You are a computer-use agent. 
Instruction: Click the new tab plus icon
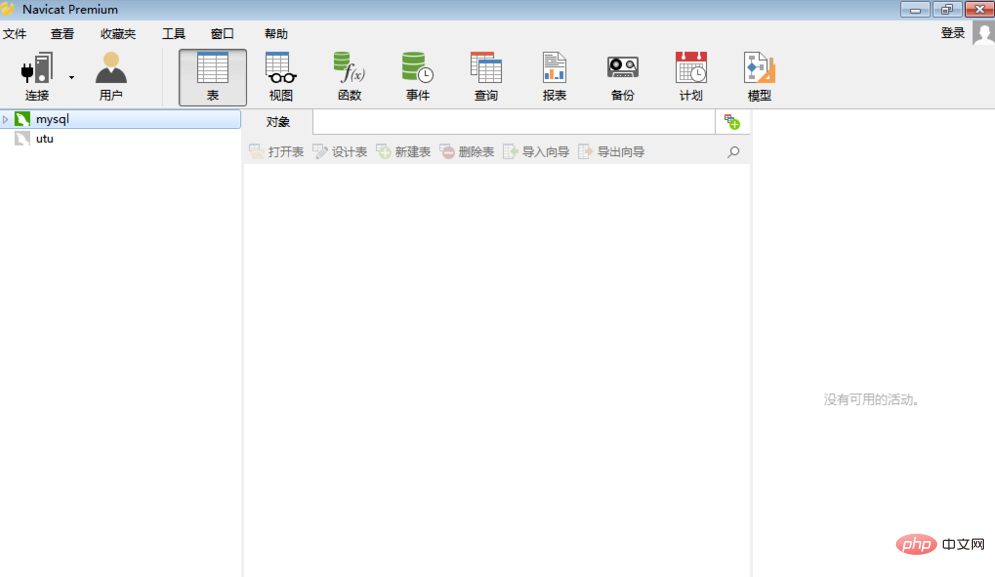coord(732,122)
